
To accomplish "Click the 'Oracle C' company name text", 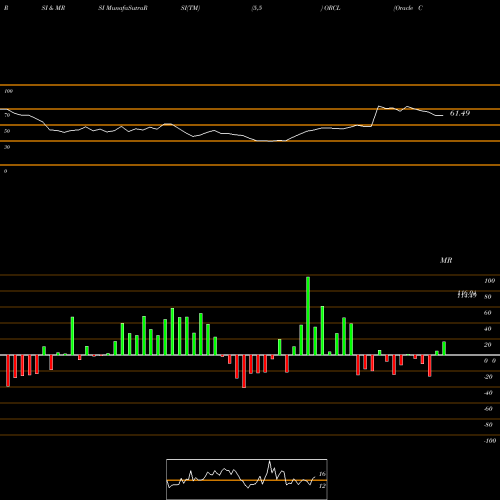I will pos(408,8).
